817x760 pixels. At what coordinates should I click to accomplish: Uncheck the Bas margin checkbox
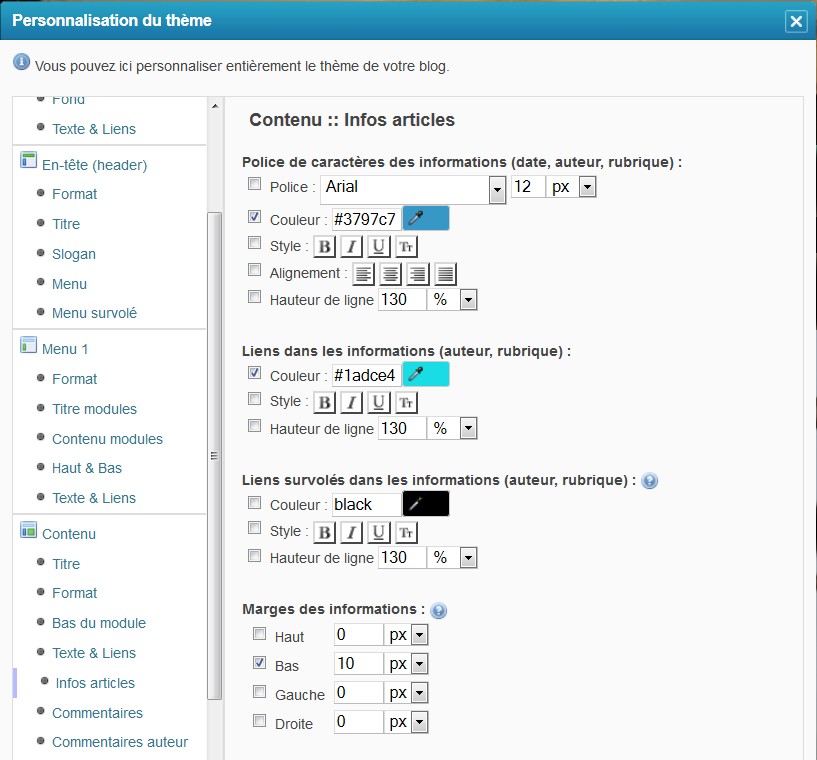point(260,663)
